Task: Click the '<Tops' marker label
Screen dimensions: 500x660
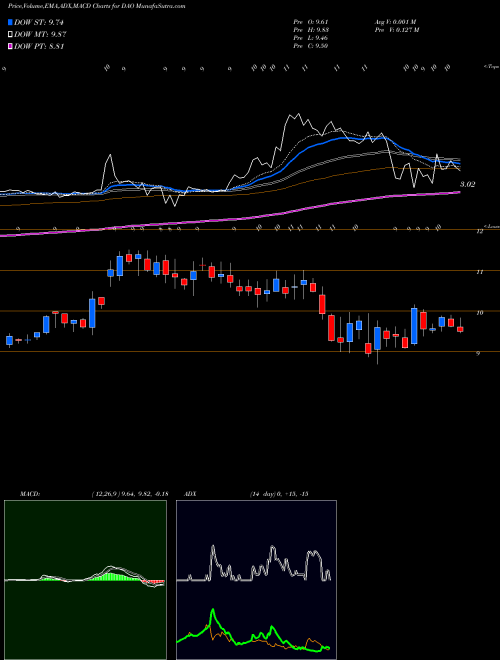Action: pos(492,67)
